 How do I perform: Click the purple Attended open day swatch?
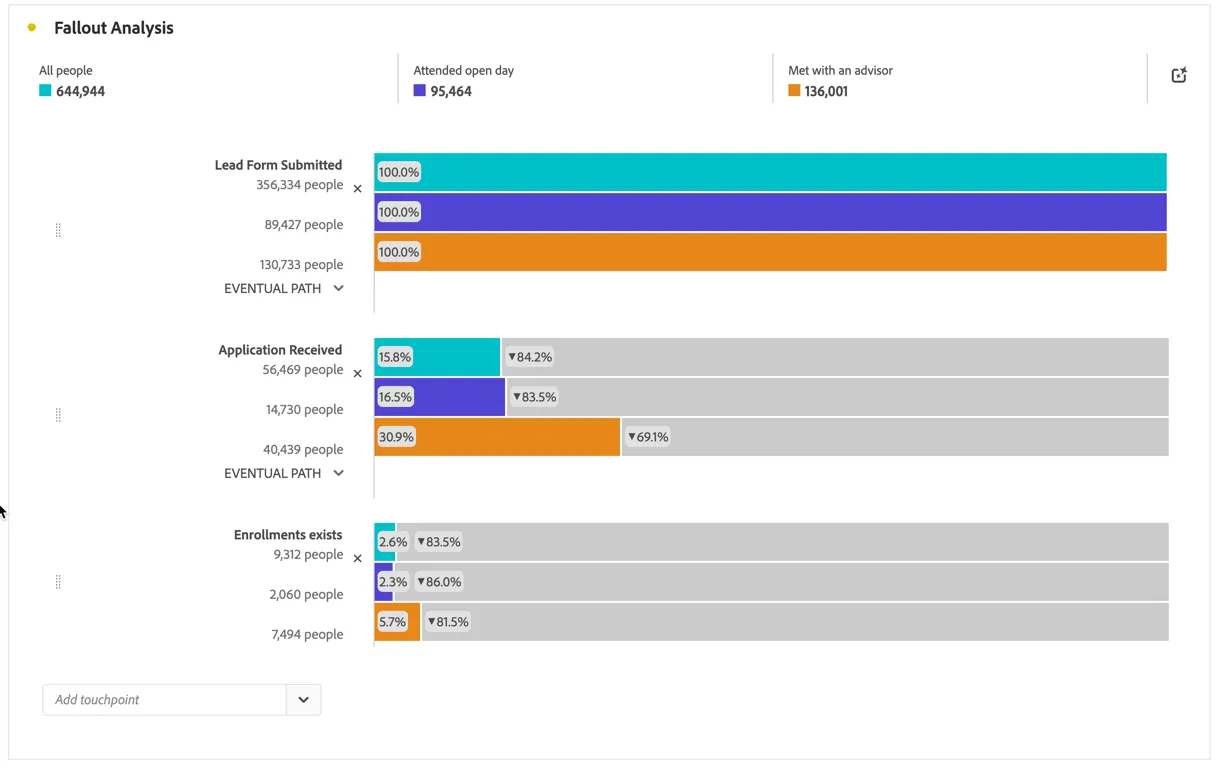419,91
